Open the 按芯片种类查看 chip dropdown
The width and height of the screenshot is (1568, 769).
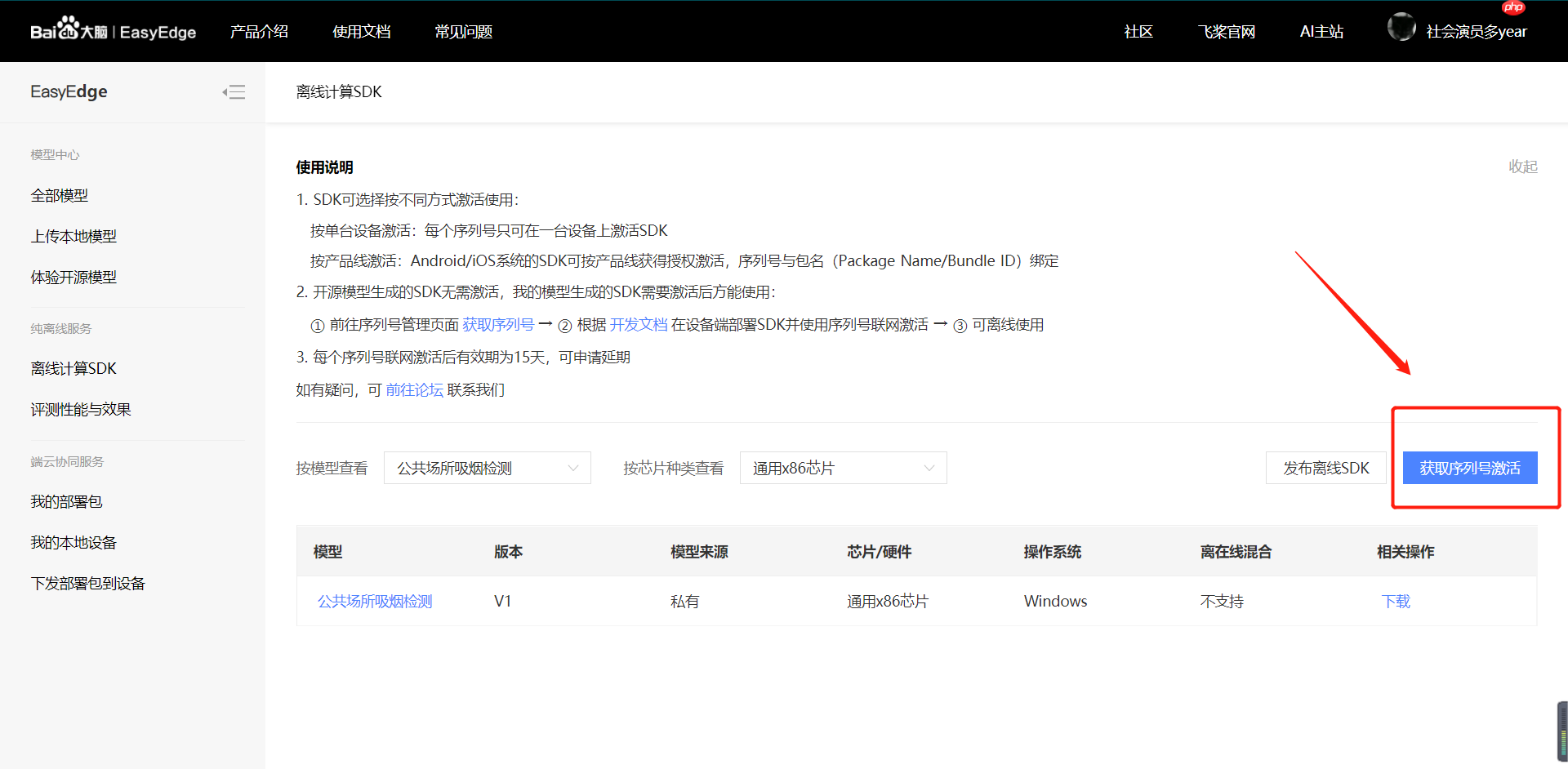pyautogui.click(x=843, y=467)
